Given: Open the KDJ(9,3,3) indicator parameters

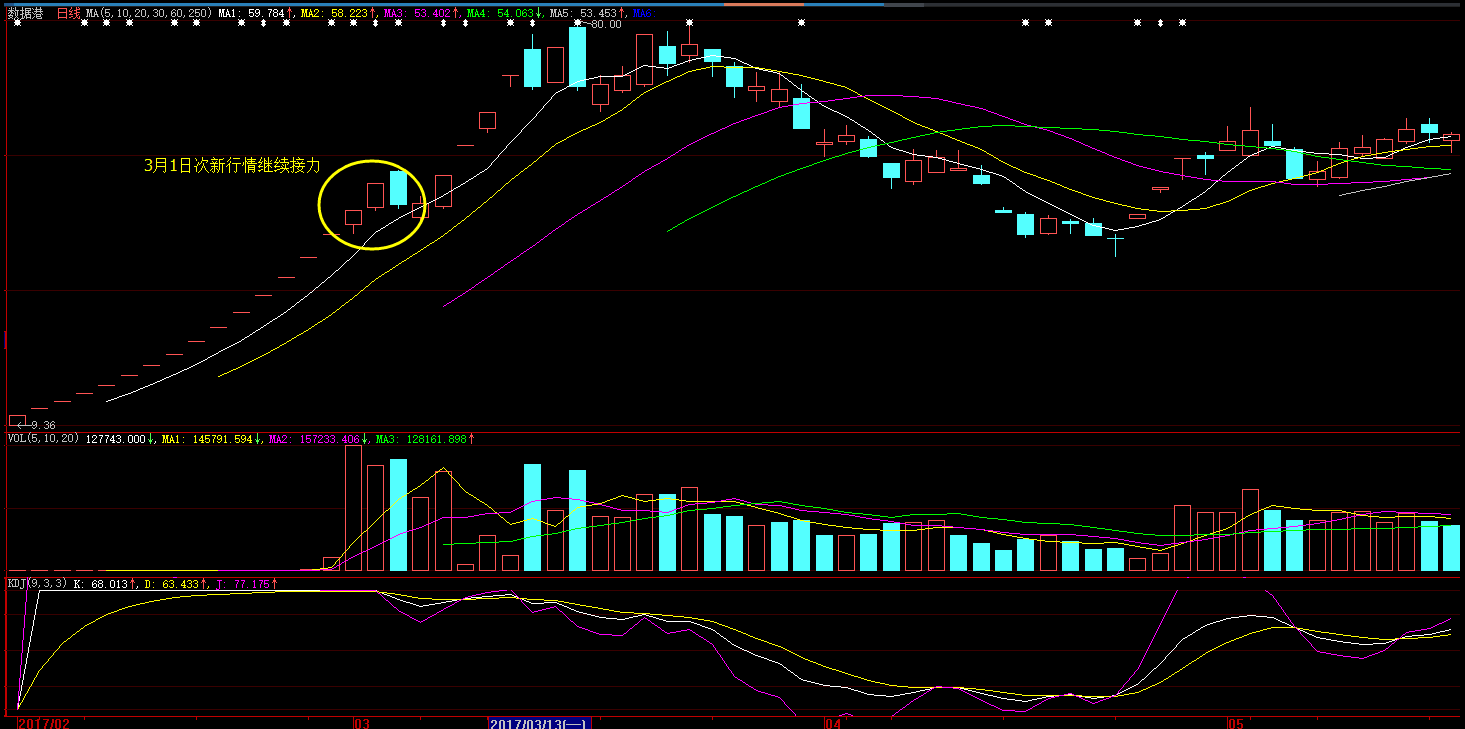Looking at the screenshot, I should [x=37, y=583].
